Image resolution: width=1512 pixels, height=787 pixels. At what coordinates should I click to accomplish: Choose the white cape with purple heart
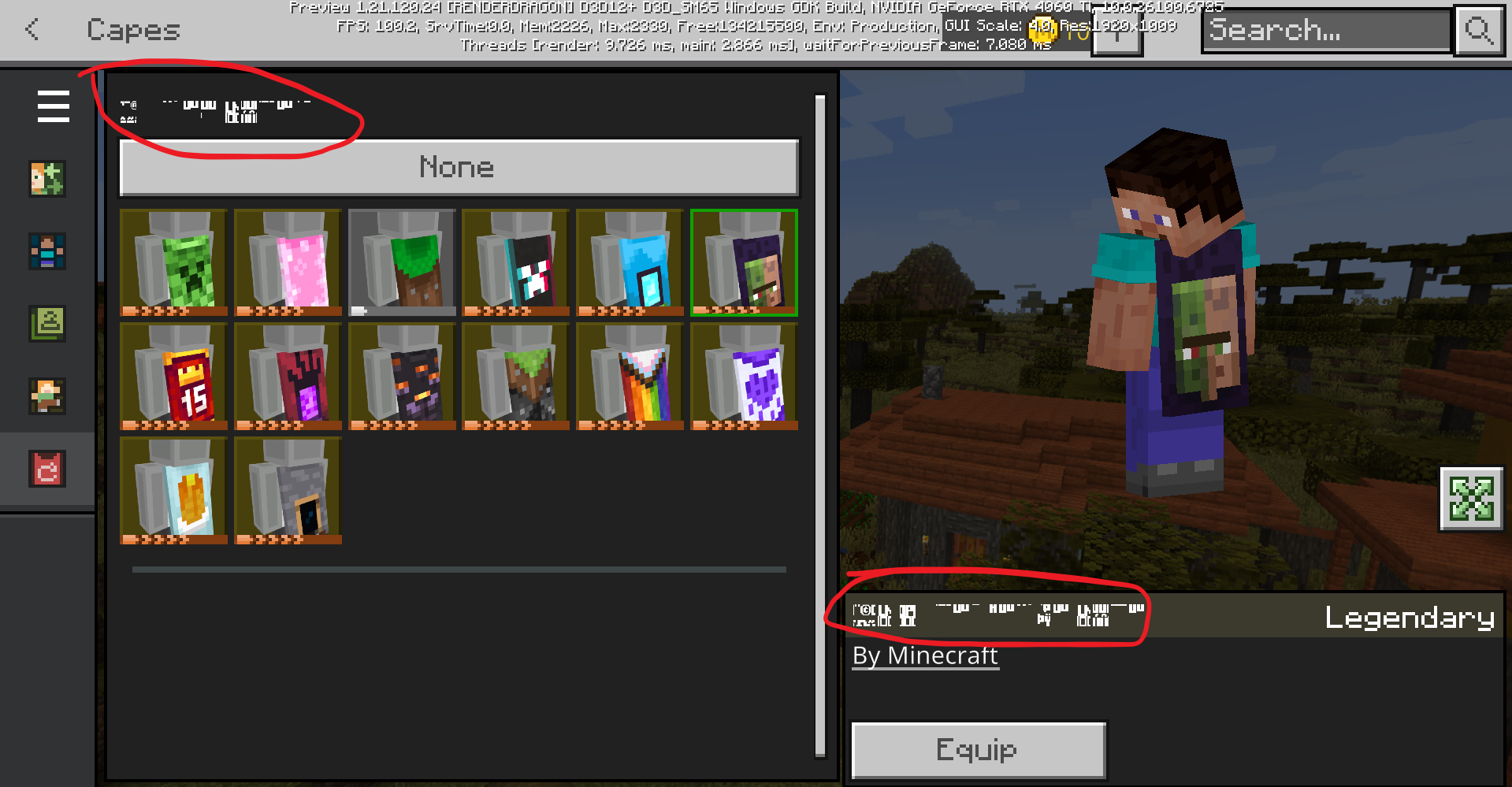[744, 377]
